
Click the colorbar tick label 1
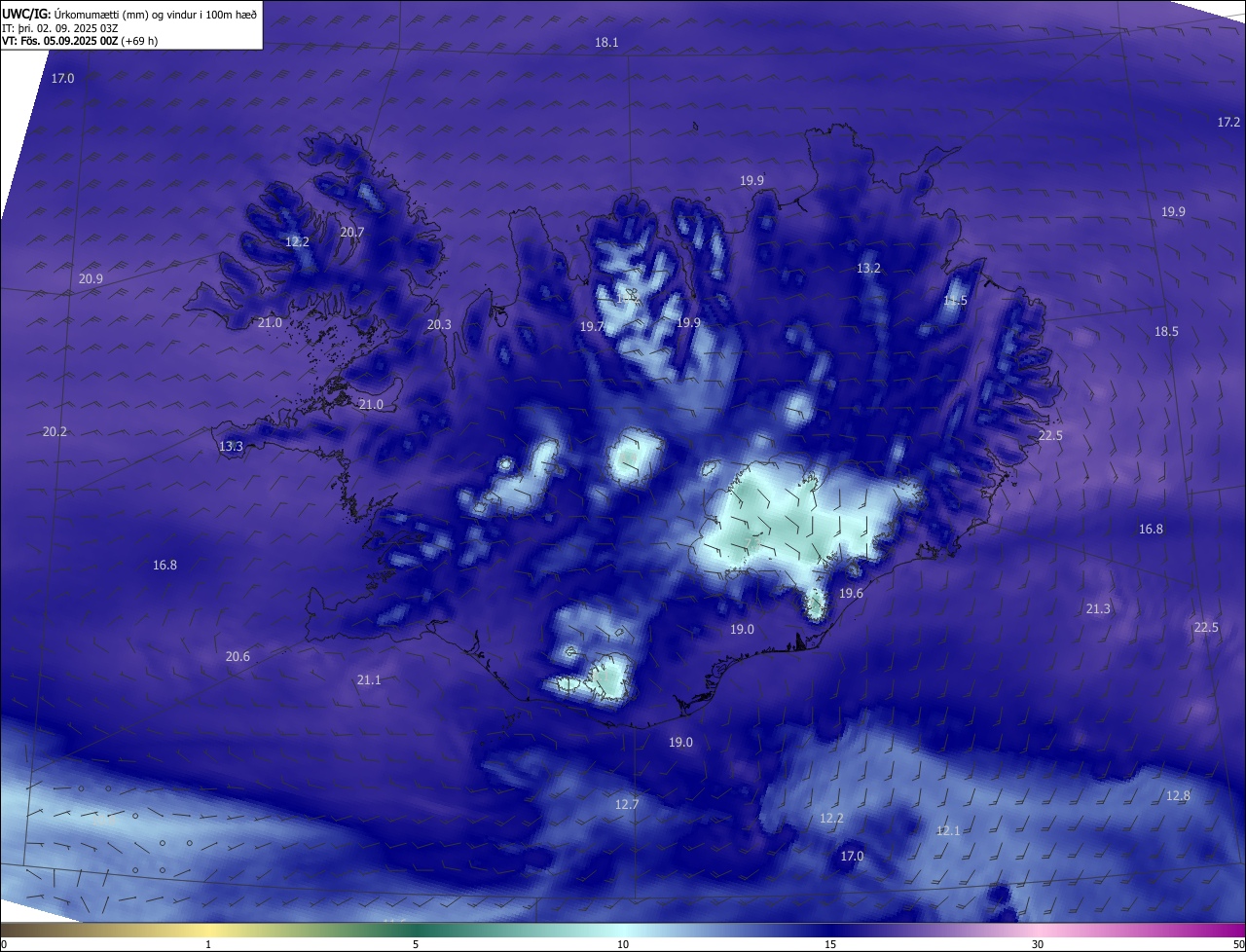point(208,944)
